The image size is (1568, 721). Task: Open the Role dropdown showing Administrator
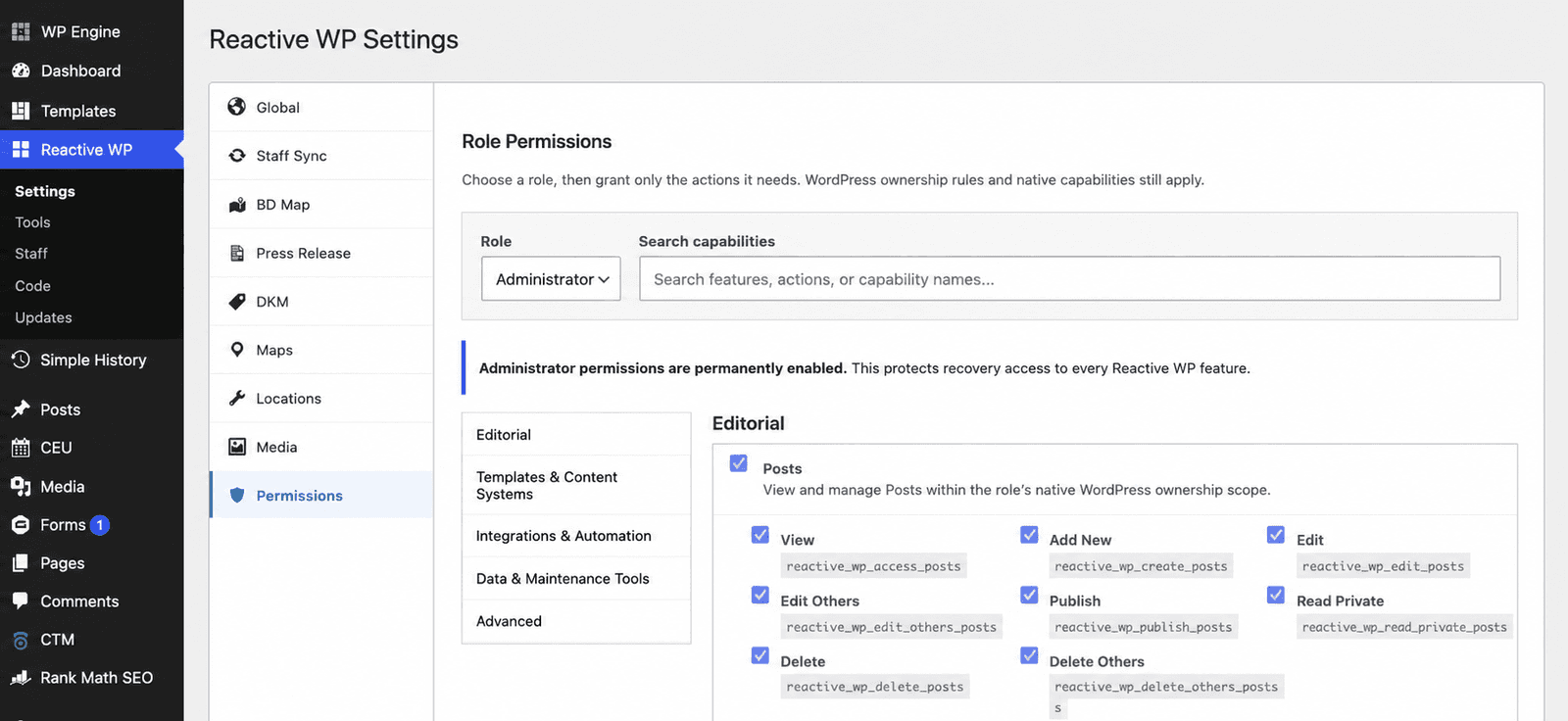tap(551, 279)
